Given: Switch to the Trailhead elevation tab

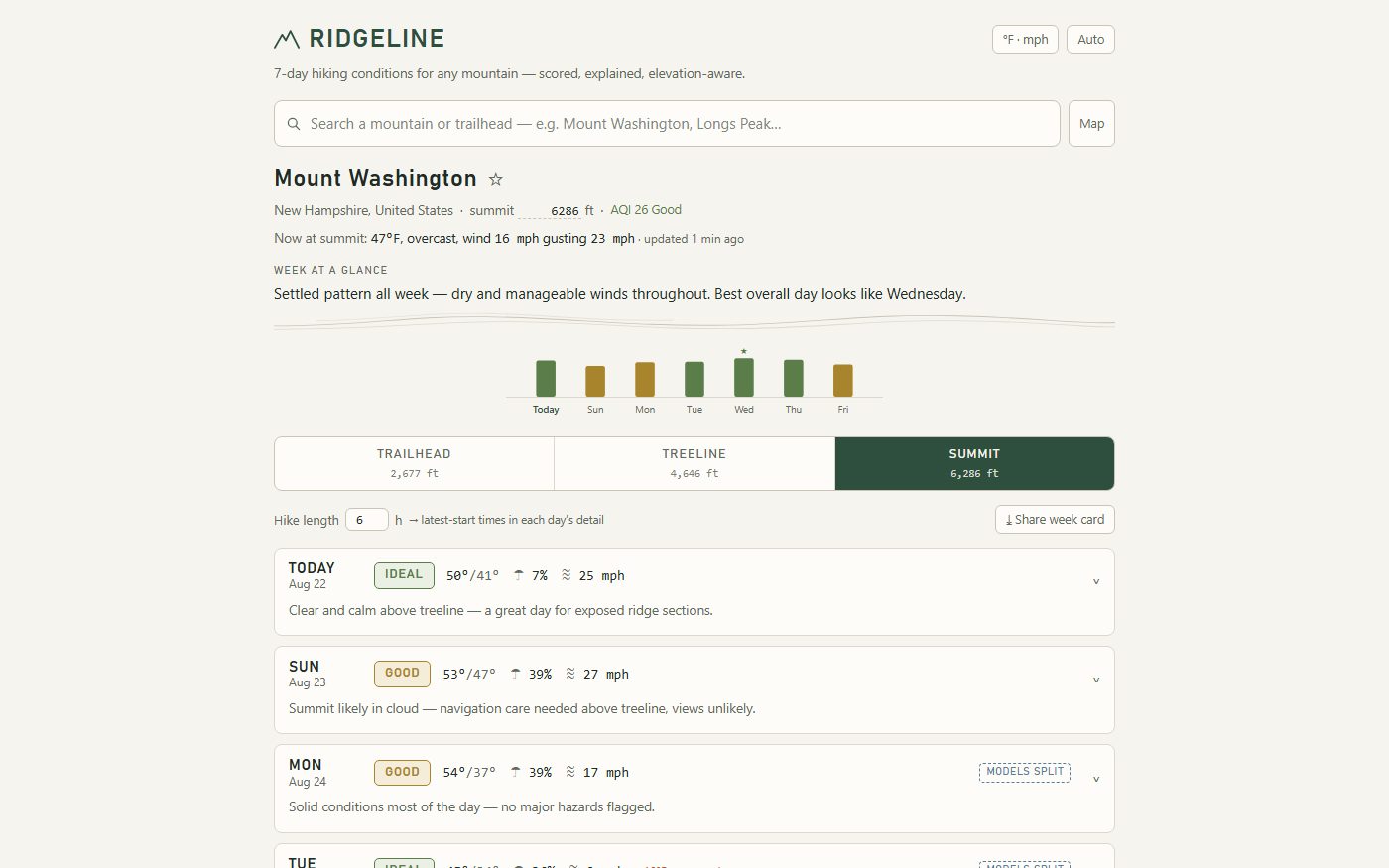Looking at the screenshot, I should coord(414,463).
